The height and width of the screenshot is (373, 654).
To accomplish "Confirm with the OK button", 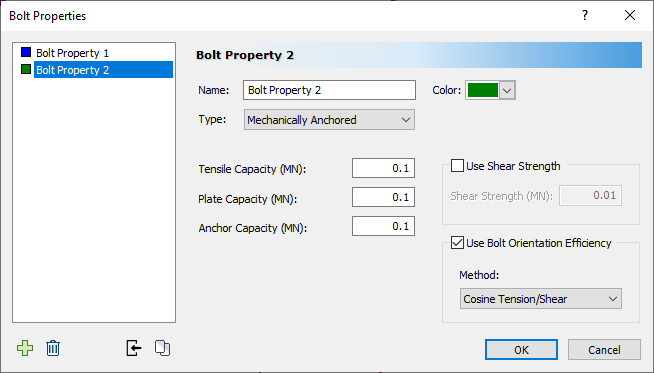I will pyautogui.click(x=521, y=349).
